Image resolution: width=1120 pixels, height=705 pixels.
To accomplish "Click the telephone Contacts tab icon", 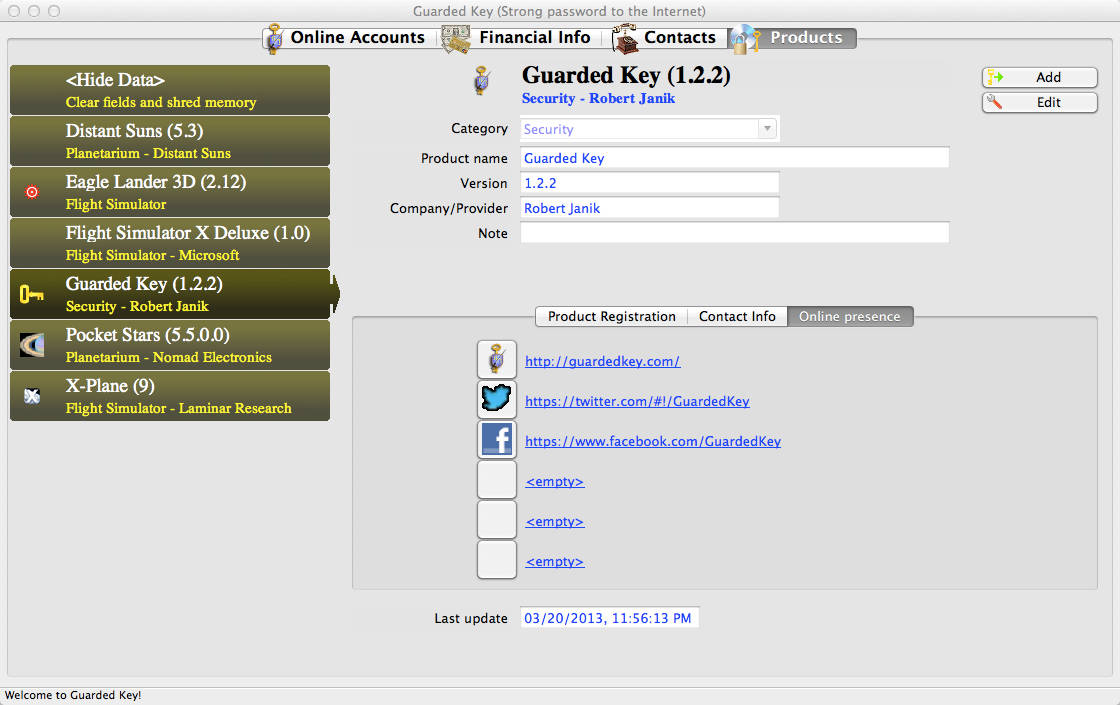I will tap(624, 39).
